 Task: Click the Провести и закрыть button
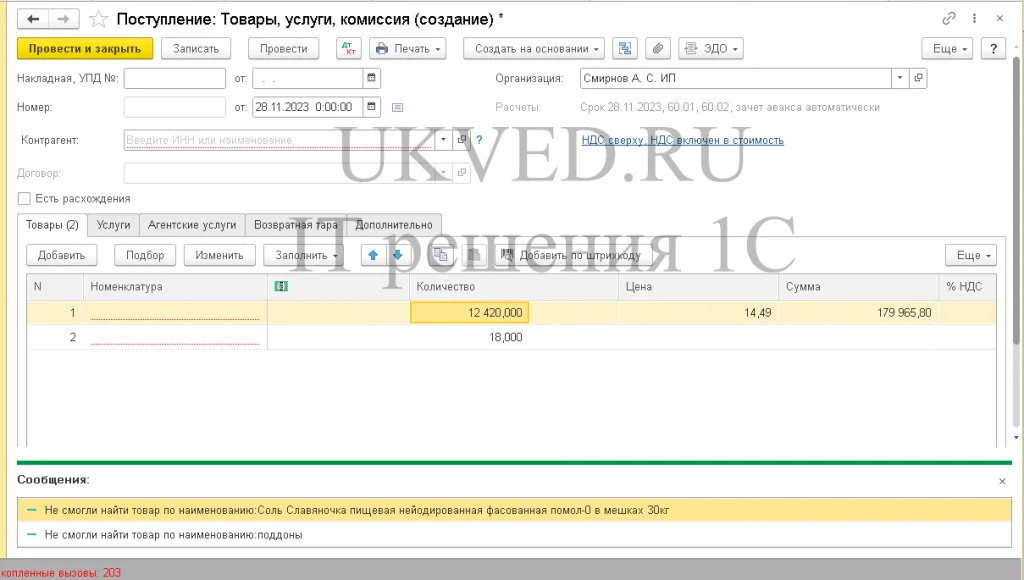click(85, 48)
